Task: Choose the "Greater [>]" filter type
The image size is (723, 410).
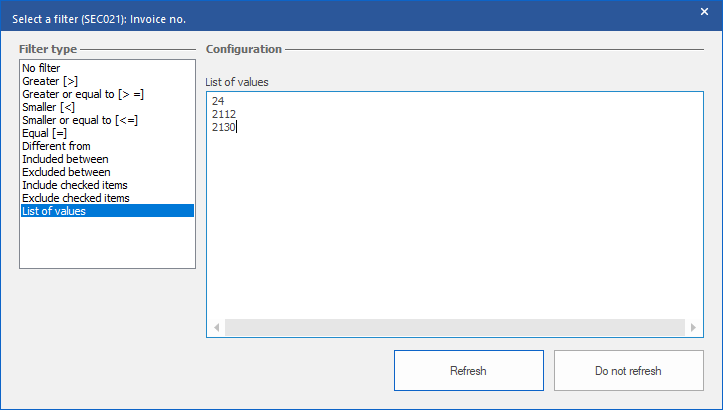Action: (49, 81)
